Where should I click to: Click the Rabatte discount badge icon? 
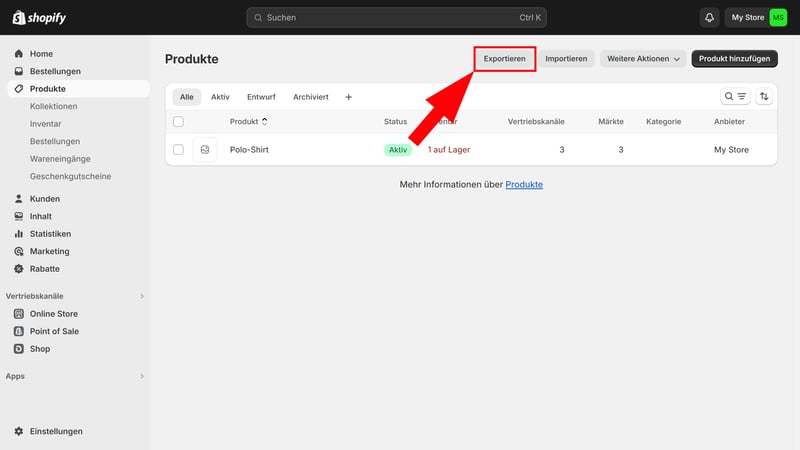[x=19, y=269]
